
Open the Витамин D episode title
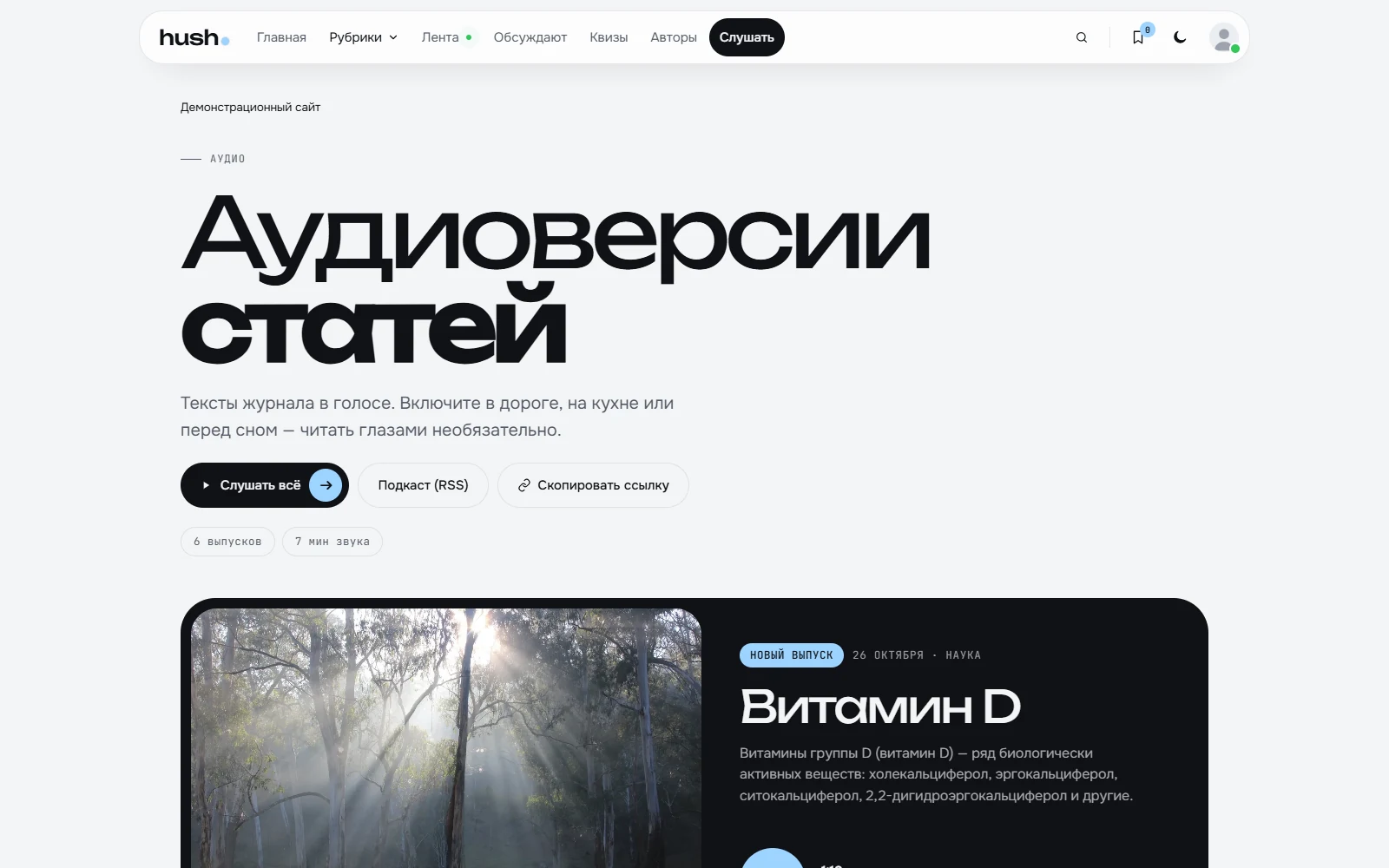(880, 707)
